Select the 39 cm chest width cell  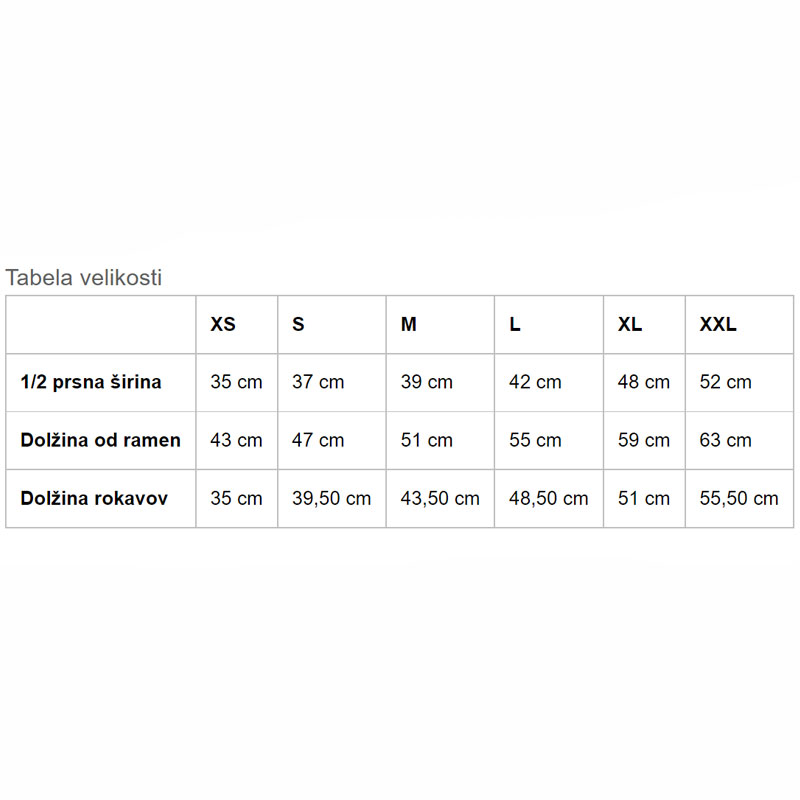coord(427,382)
